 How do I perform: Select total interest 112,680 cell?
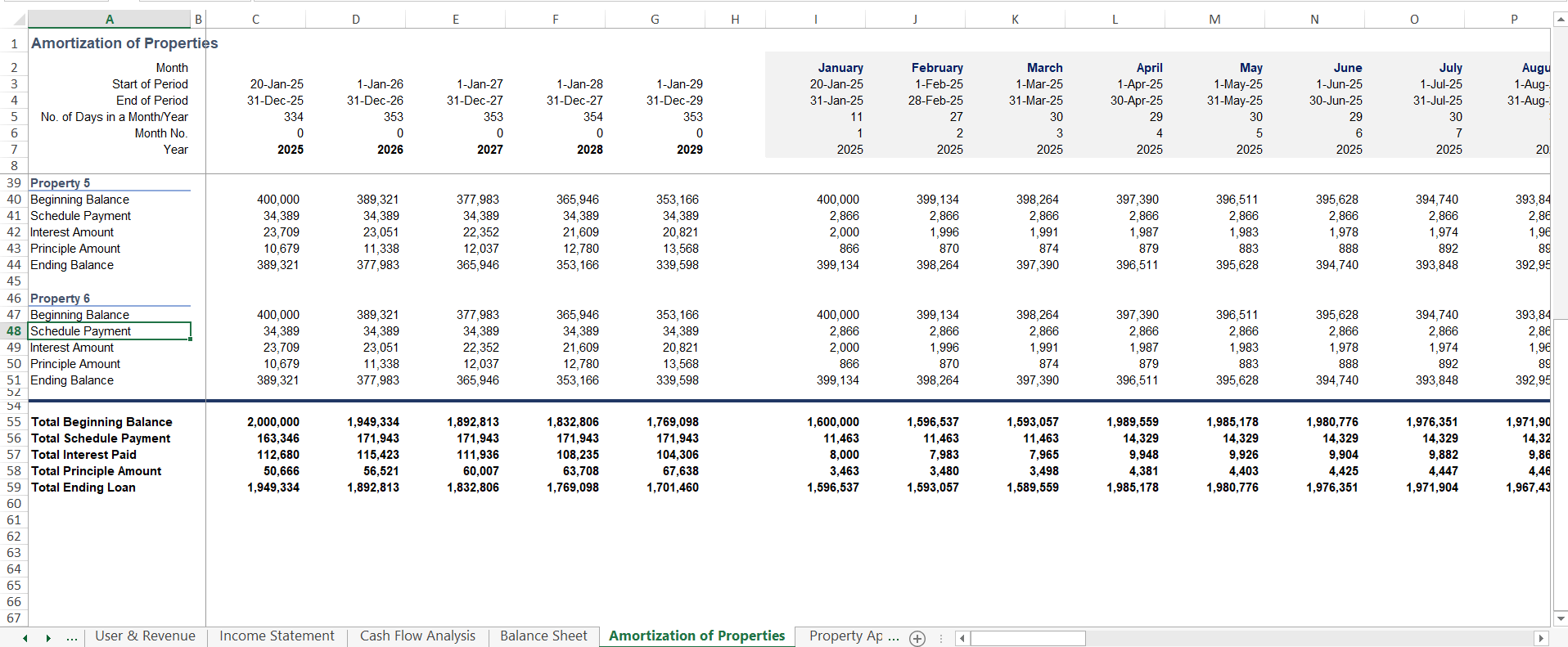(256, 455)
